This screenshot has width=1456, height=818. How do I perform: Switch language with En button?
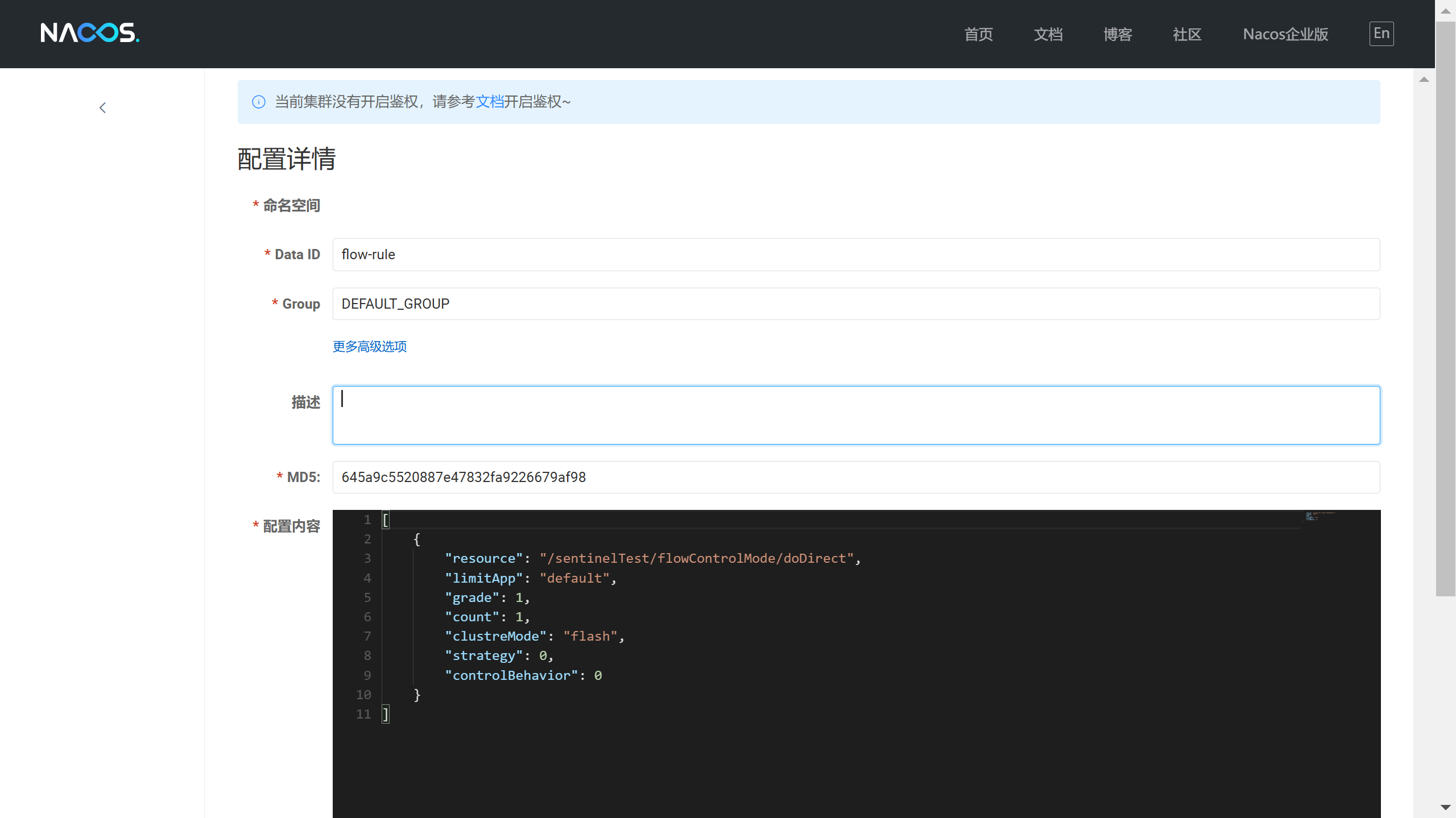(x=1381, y=34)
